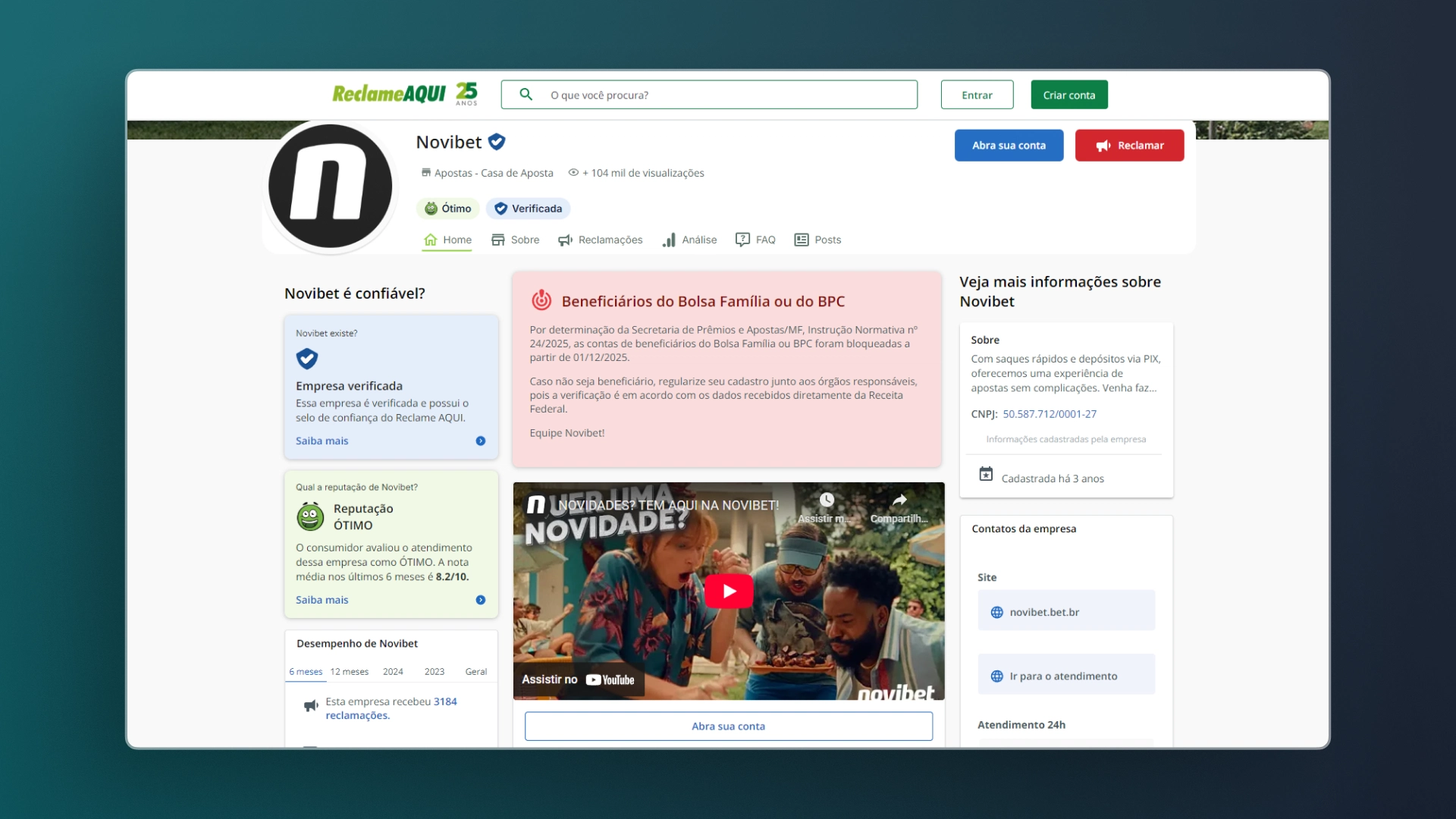
Task: Select the Geral performance tab
Action: pos(476,672)
